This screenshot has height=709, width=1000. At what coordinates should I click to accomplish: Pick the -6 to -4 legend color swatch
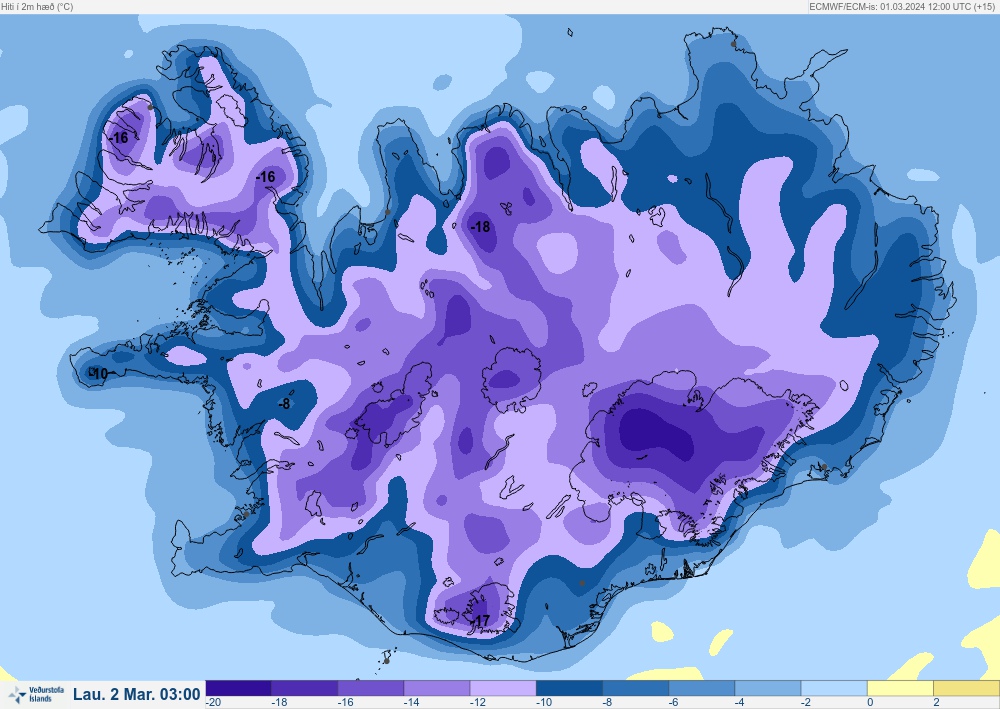pos(702,688)
